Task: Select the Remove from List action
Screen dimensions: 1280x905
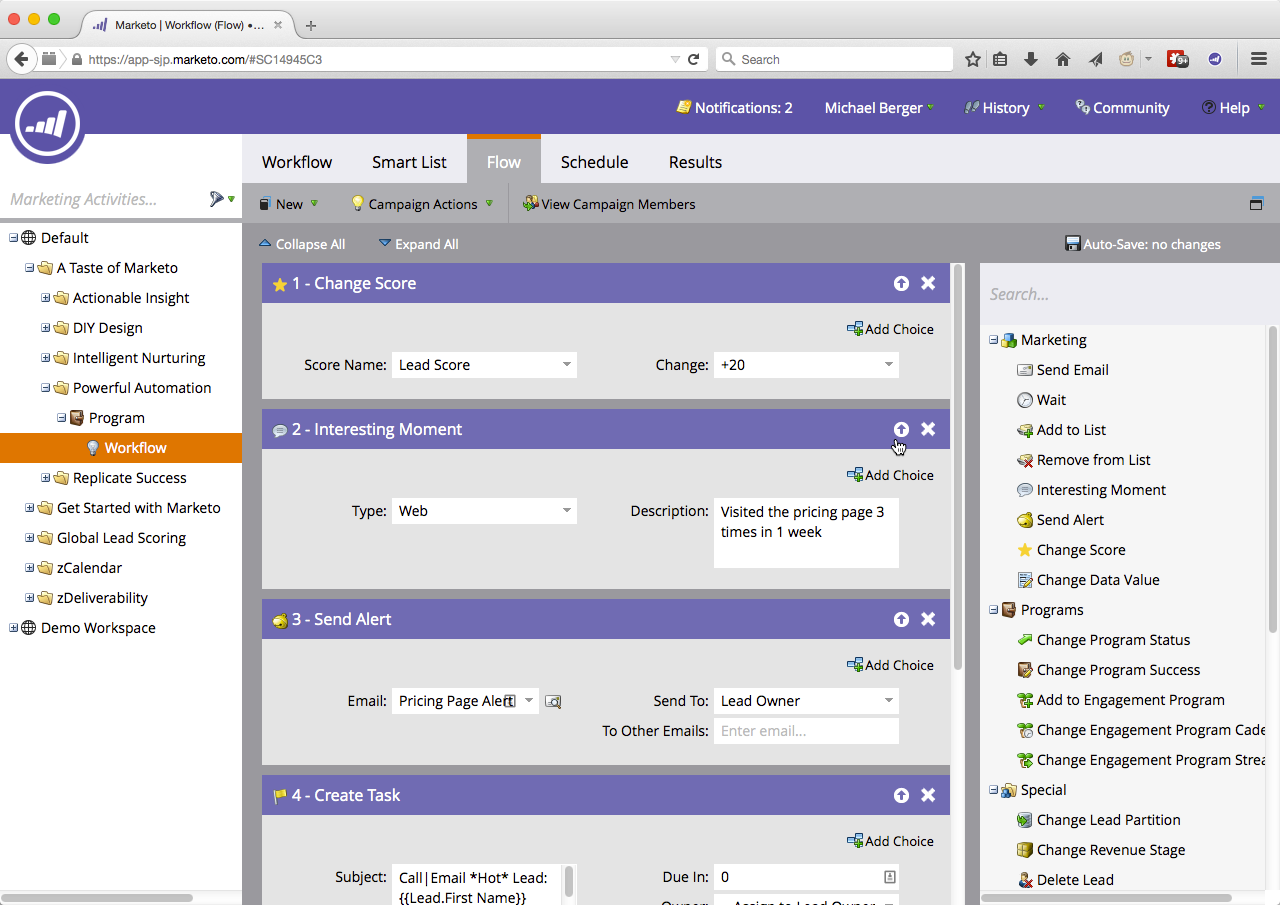Action: point(1094,459)
